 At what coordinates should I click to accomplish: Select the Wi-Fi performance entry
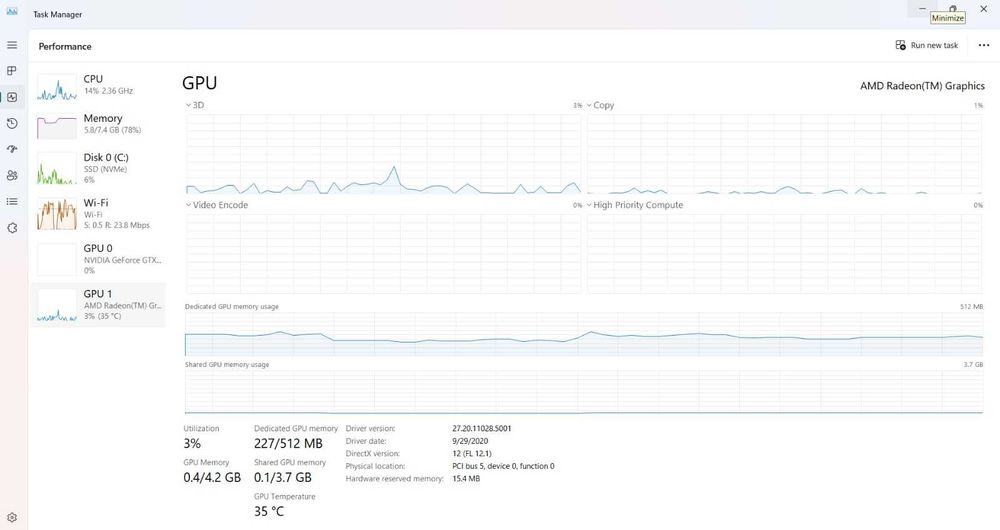(98, 214)
